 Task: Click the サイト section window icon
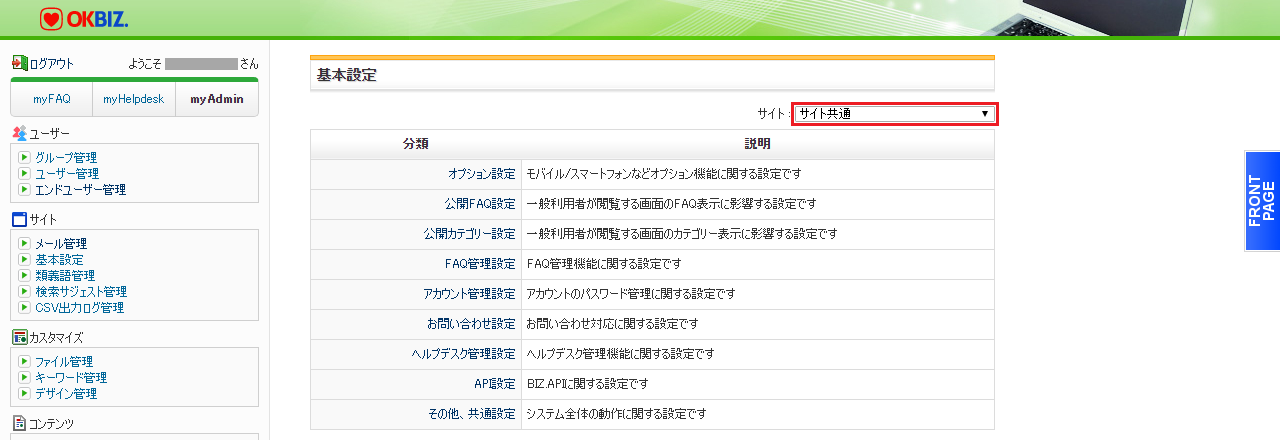coord(19,219)
